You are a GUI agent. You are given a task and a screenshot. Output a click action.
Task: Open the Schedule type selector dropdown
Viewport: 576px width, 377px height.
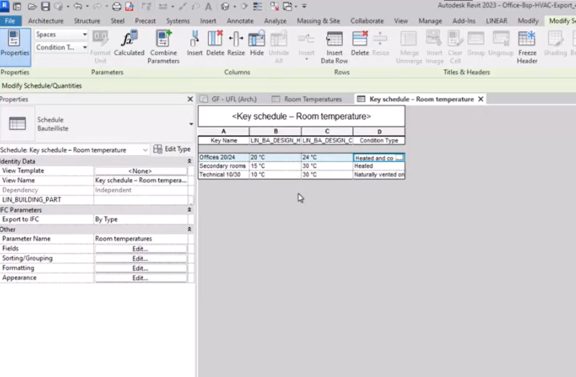191,124
